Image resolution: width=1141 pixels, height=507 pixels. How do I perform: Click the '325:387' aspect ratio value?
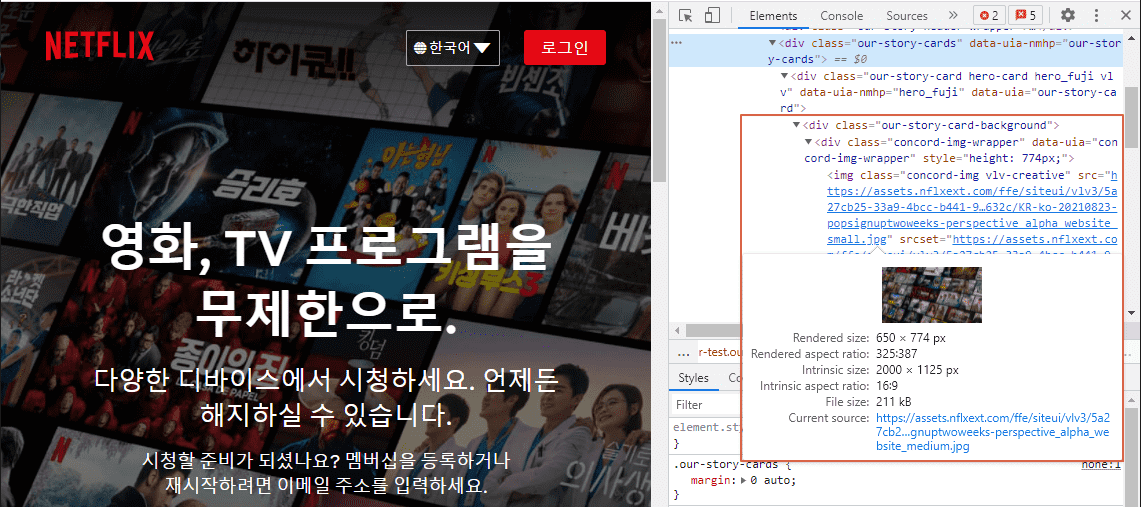click(x=898, y=354)
